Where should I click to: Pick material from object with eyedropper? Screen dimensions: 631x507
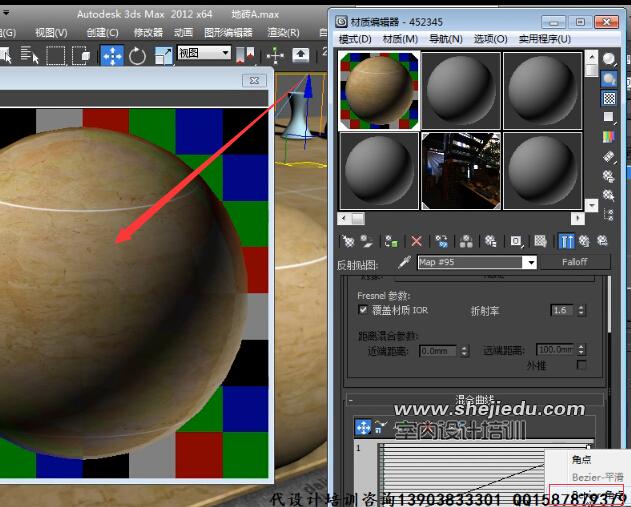(404, 263)
